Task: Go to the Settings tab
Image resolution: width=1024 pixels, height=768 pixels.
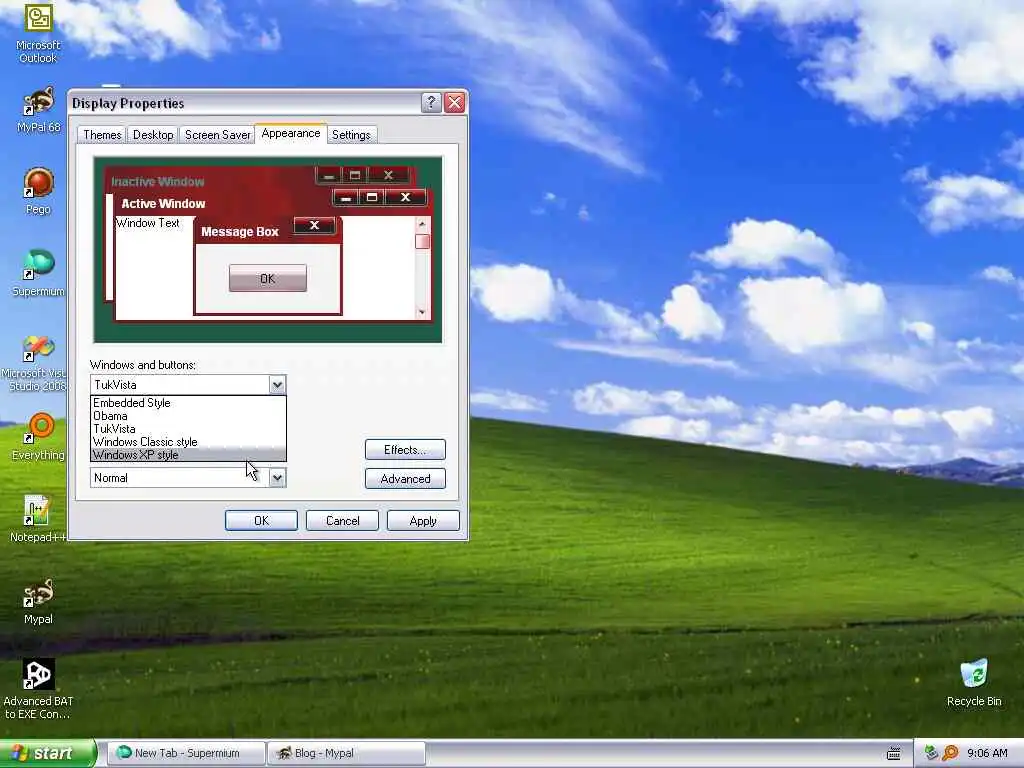Action: coord(351,135)
